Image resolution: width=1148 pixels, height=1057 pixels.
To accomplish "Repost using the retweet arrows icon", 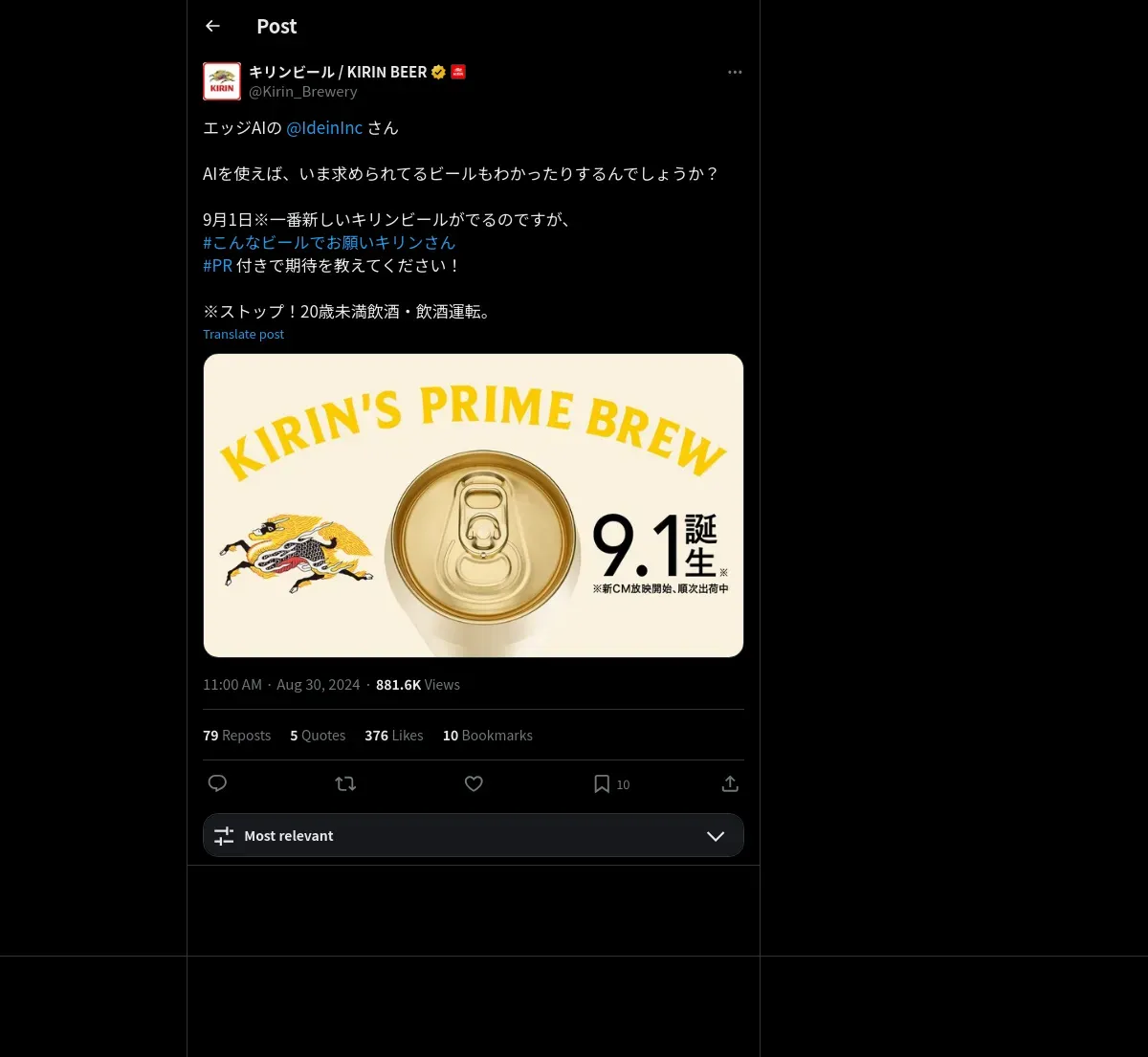I will click(x=345, y=783).
